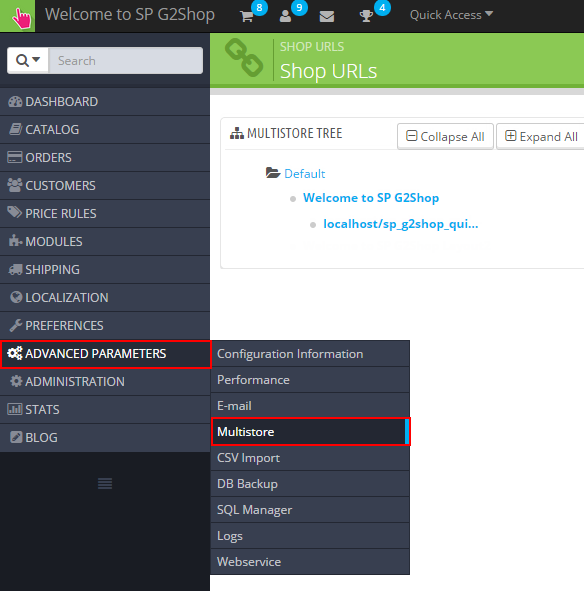Viewport: 584px width, 591px height.
Task: Expand all multistore tree nodes
Action: [541, 136]
